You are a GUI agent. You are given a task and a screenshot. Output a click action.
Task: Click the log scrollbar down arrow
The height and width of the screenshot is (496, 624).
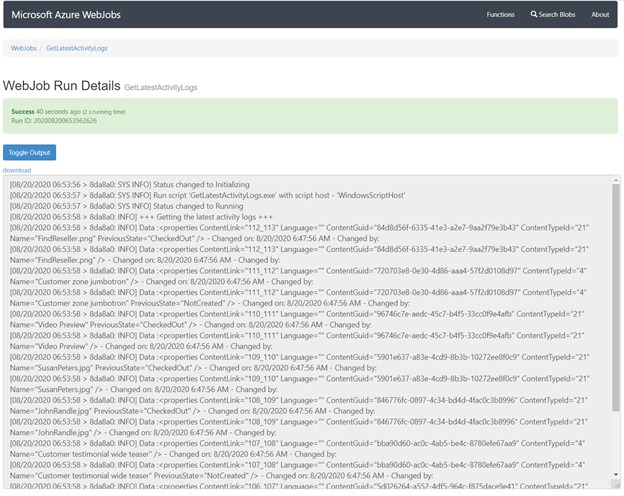click(614, 483)
